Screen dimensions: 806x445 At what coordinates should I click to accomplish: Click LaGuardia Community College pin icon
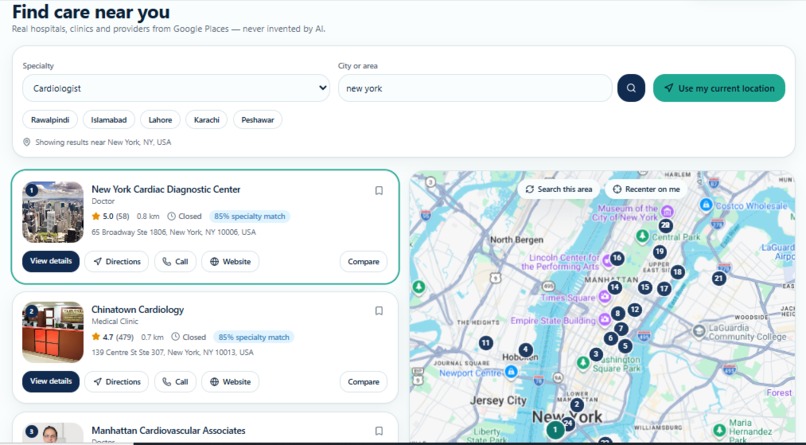click(699, 331)
